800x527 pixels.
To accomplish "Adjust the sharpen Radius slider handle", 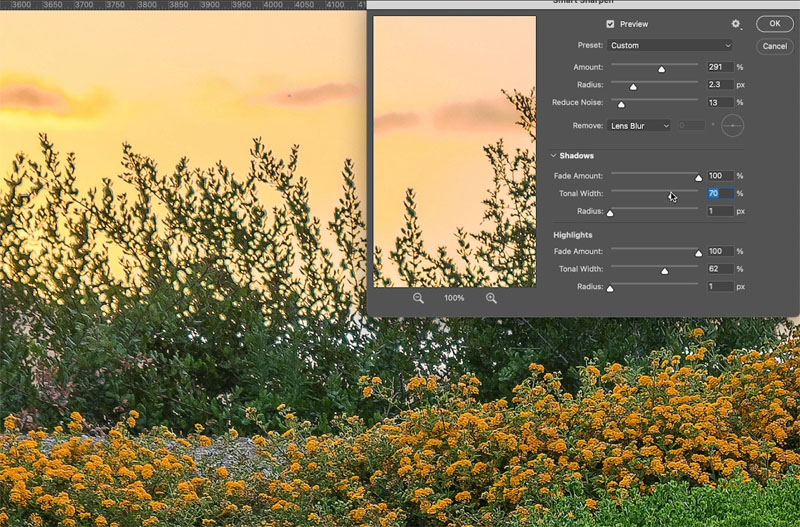I will point(633,87).
